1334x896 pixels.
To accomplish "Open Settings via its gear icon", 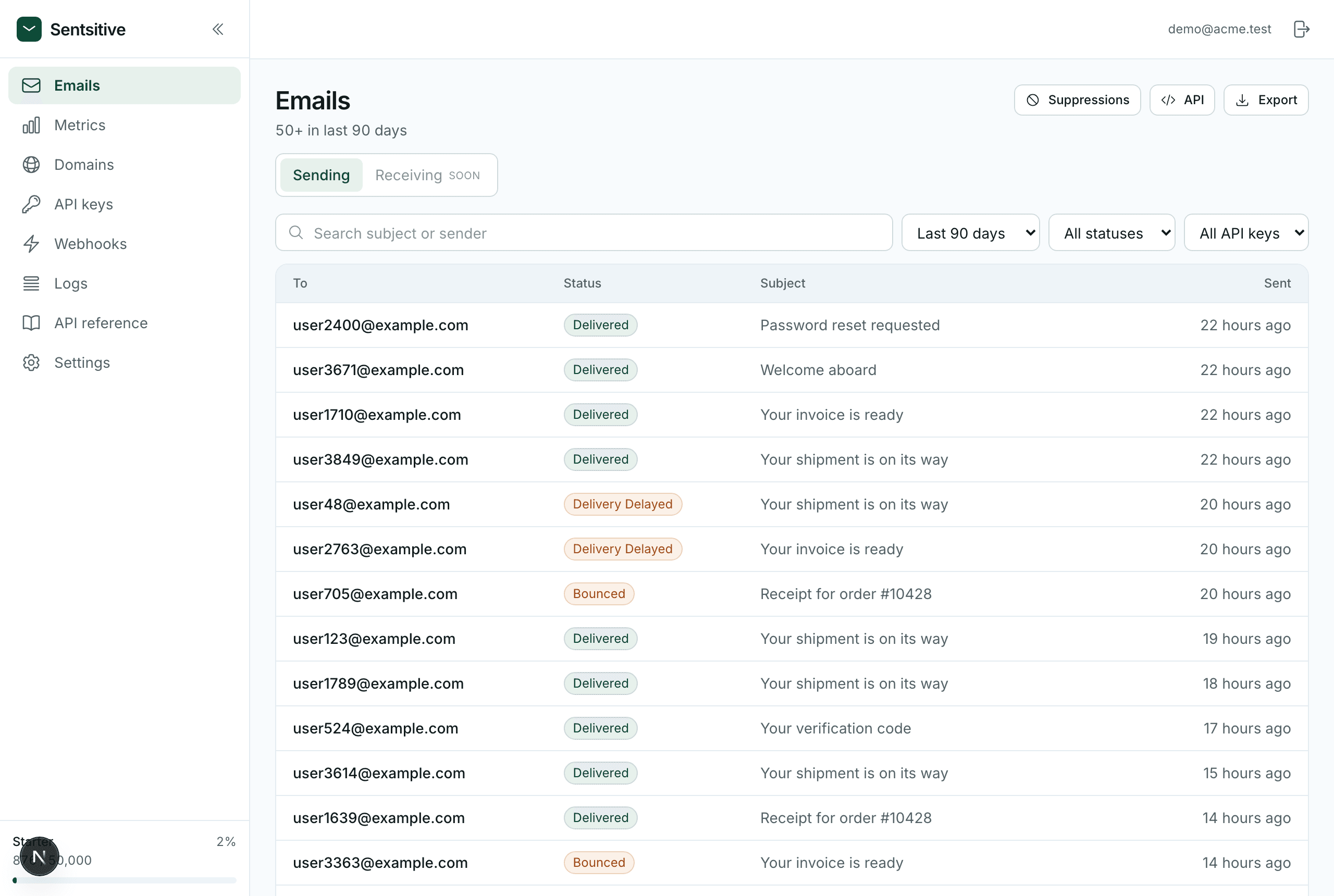I will (31, 363).
